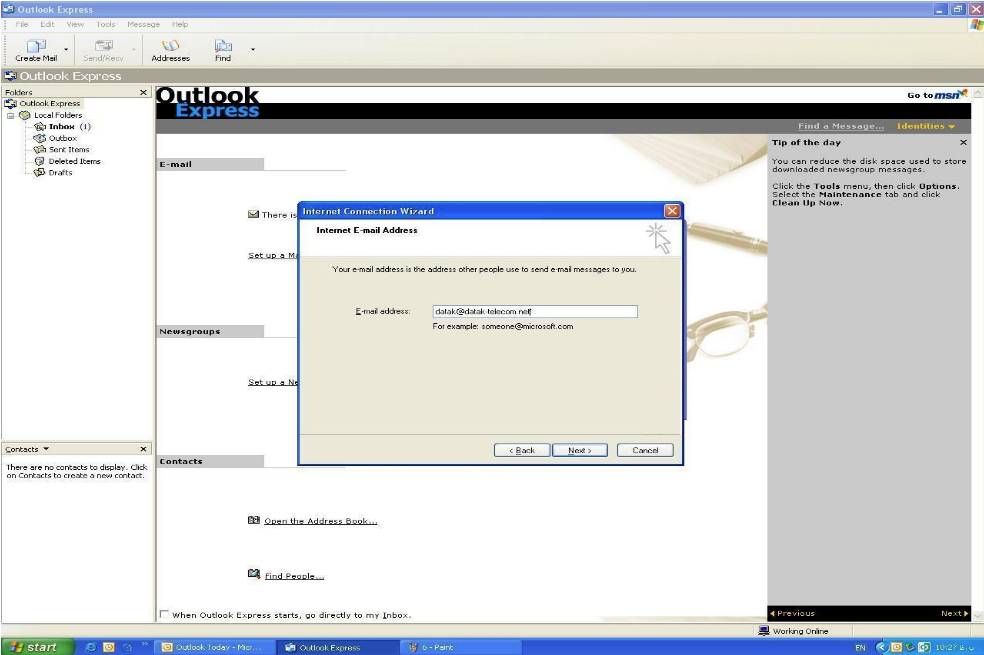Open the File menu

(22, 24)
